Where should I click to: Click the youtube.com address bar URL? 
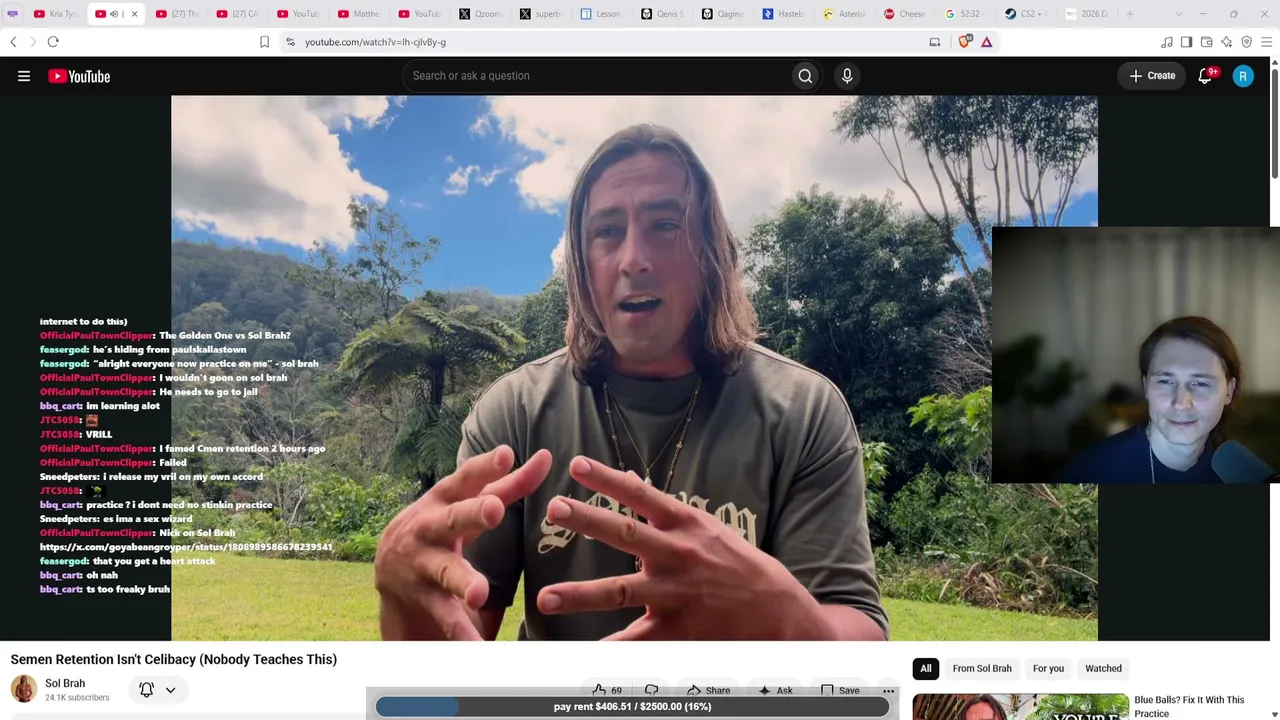pos(375,42)
